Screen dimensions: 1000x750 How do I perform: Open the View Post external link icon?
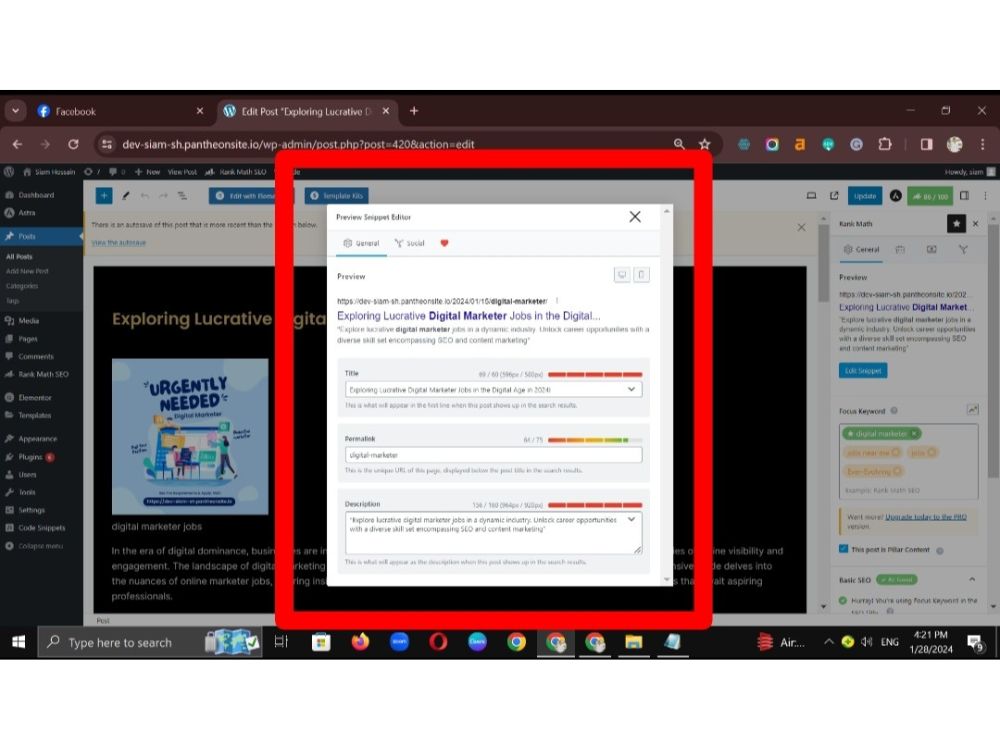834,196
